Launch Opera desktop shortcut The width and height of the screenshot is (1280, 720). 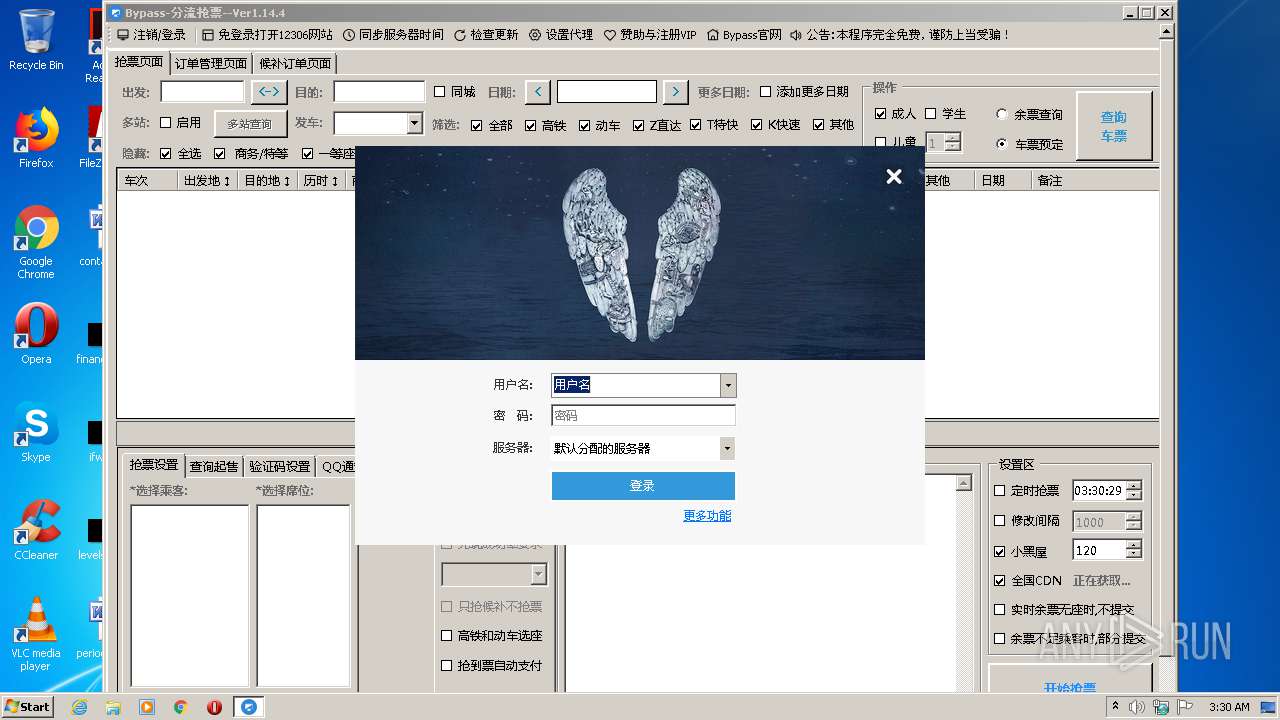coord(36,334)
